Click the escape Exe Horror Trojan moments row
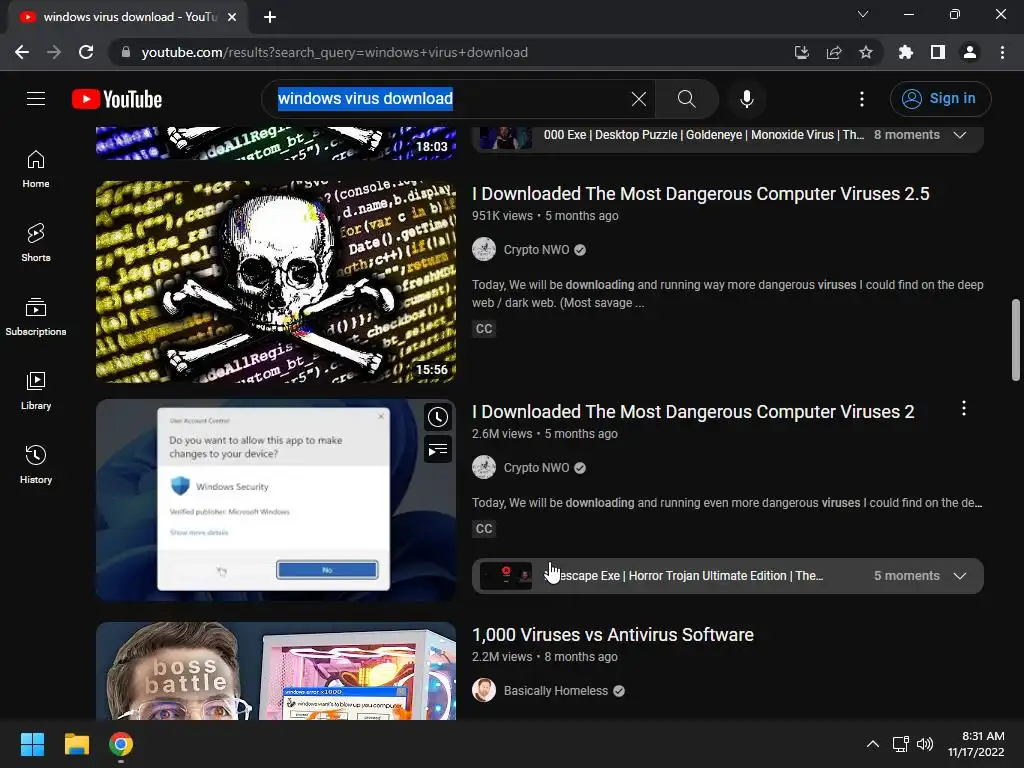The height and width of the screenshot is (768, 1024). 728,576
